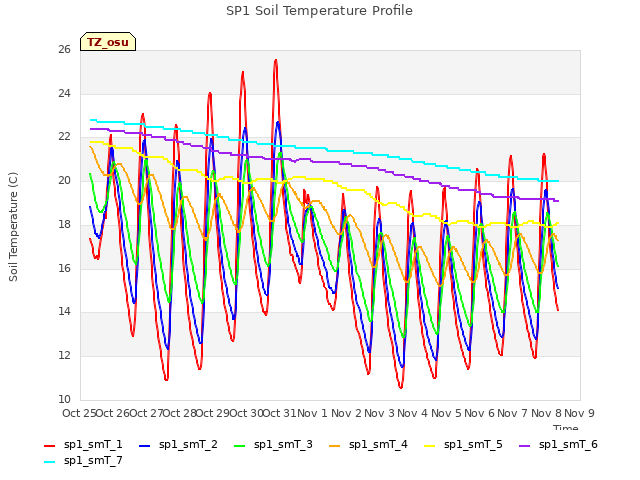
Task: Toggle sp1_smT_6 legend entry
Action: point(558,444)
